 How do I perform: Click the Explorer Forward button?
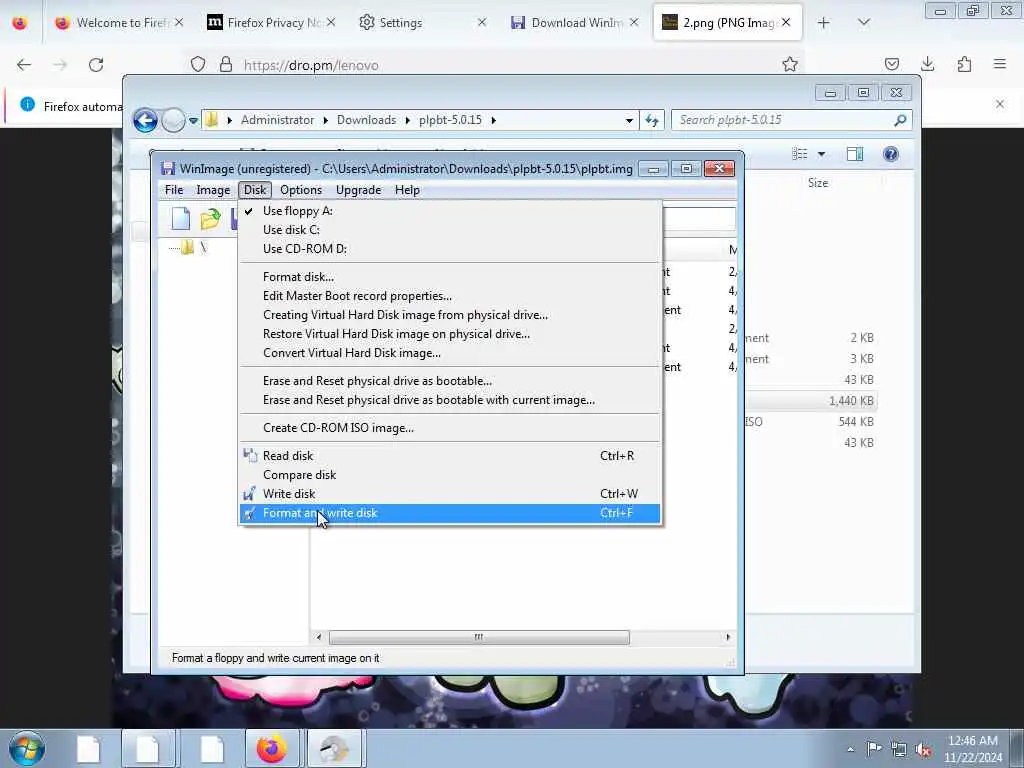[173, 120]
